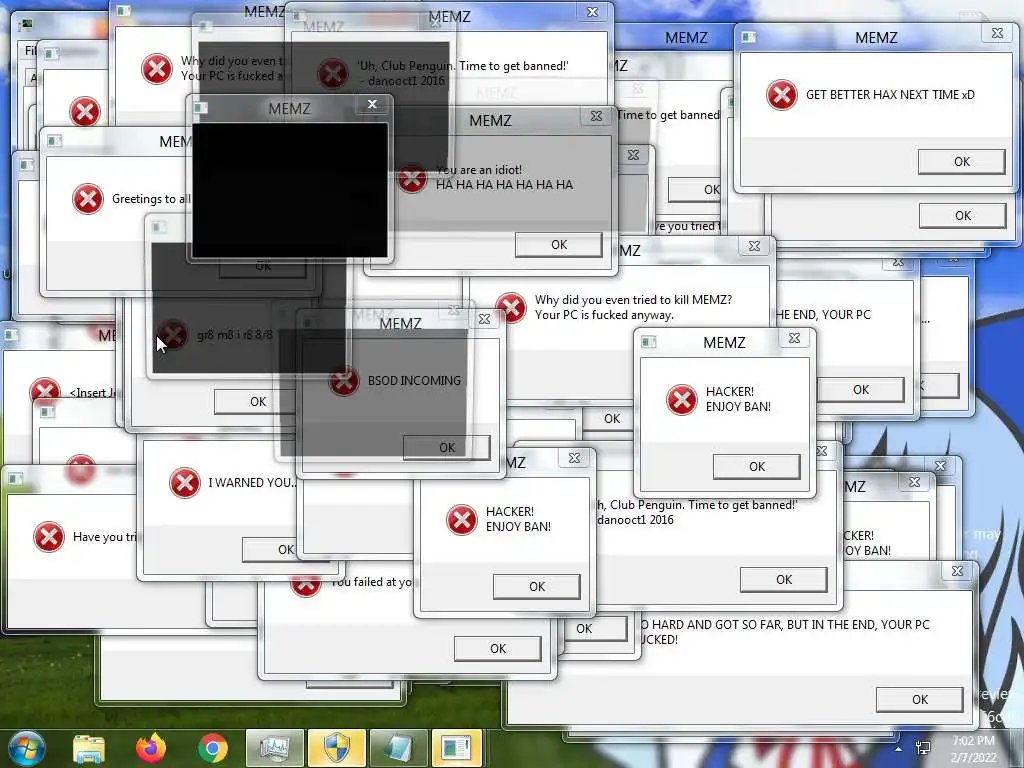Click 'GET BETTER HAX NEXT TIME xD' message text

click(890, 95)
